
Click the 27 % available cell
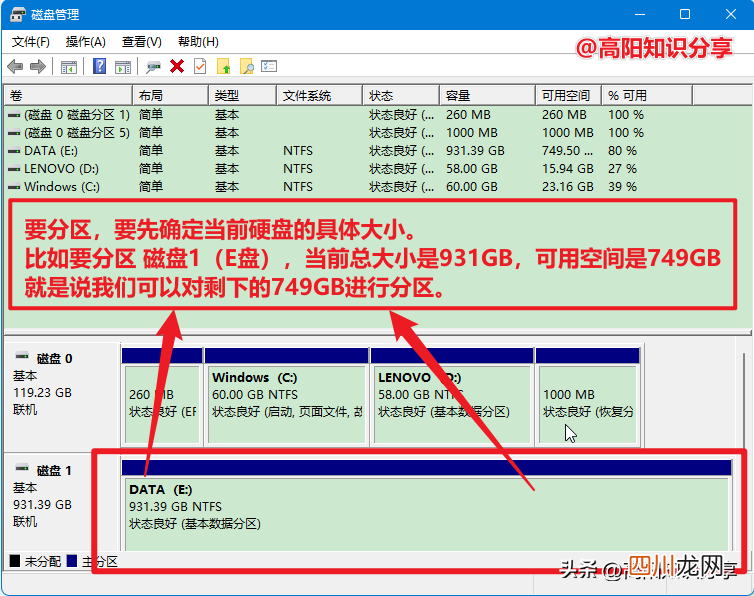click(x=622, y=169)
